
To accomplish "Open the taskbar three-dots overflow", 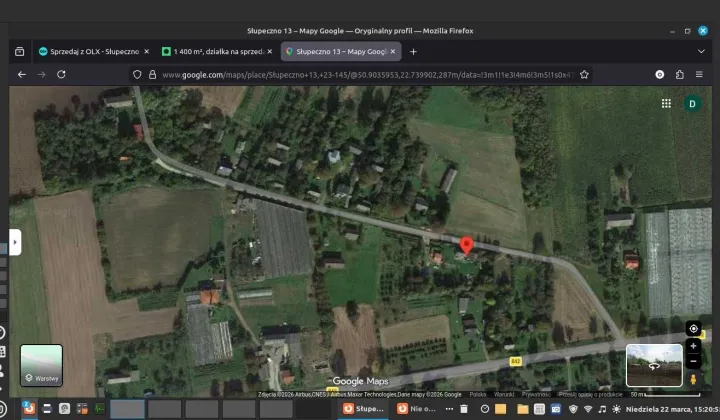I will (x=449, y=409).
